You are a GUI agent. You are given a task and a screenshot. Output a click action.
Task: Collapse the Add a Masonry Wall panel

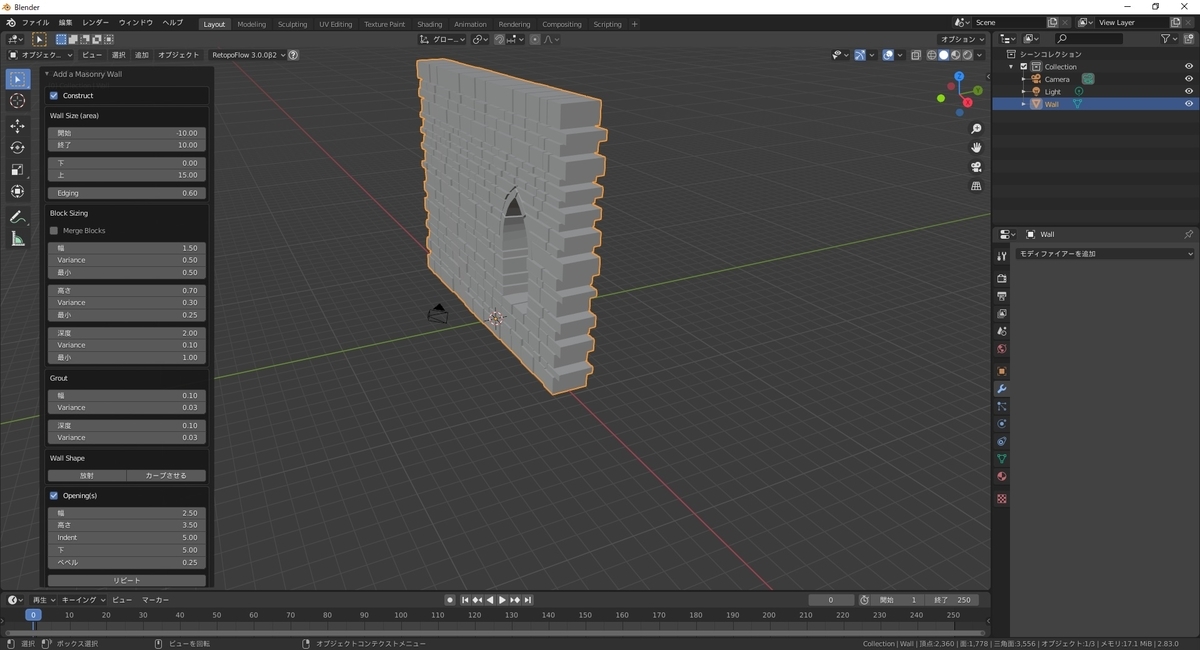click(47, 74)
